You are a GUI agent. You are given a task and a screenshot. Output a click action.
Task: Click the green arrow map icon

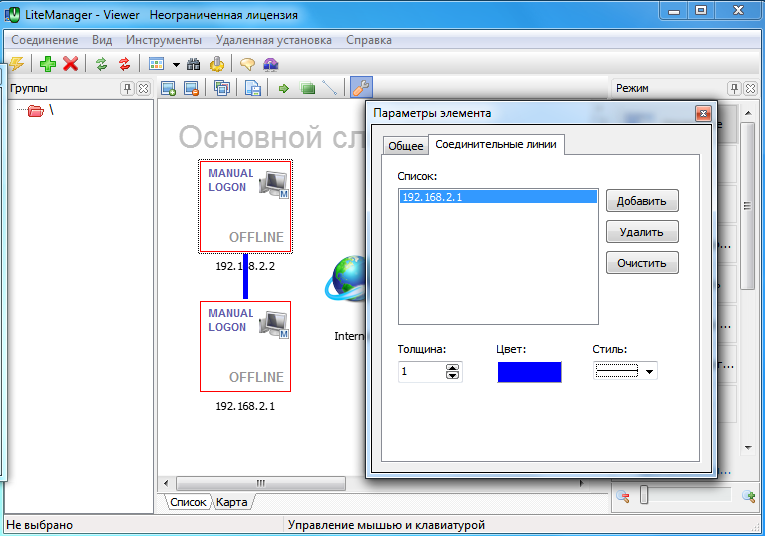283,88
